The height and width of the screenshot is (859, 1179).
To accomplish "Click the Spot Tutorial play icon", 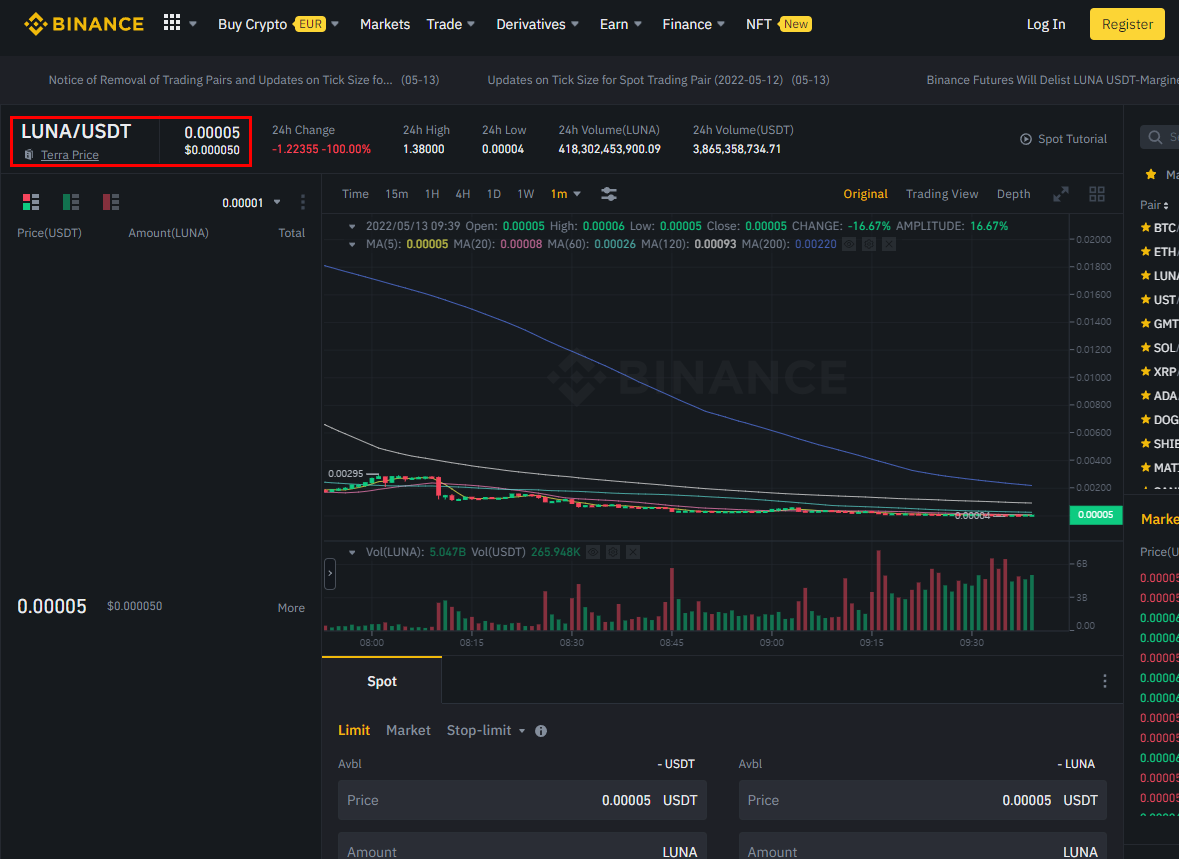I will point(1026,139).
